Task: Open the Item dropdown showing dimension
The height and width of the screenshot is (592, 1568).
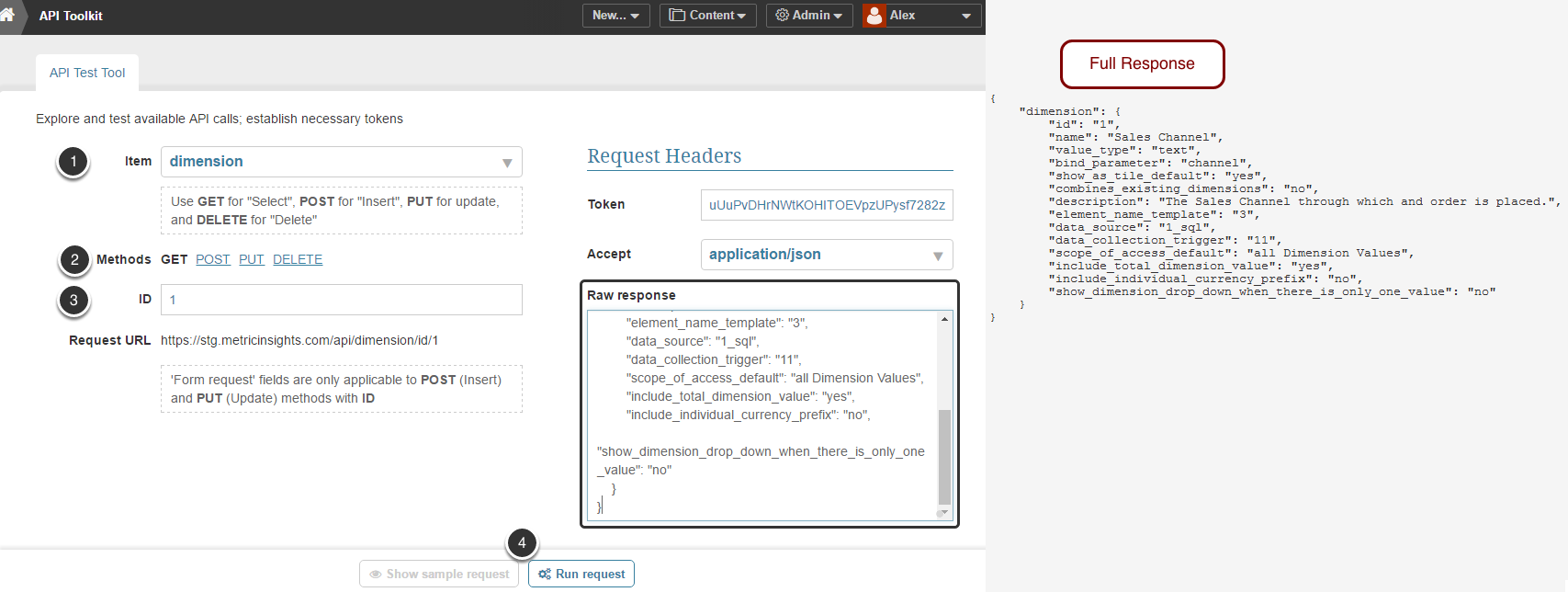Action: coord(342,162)
